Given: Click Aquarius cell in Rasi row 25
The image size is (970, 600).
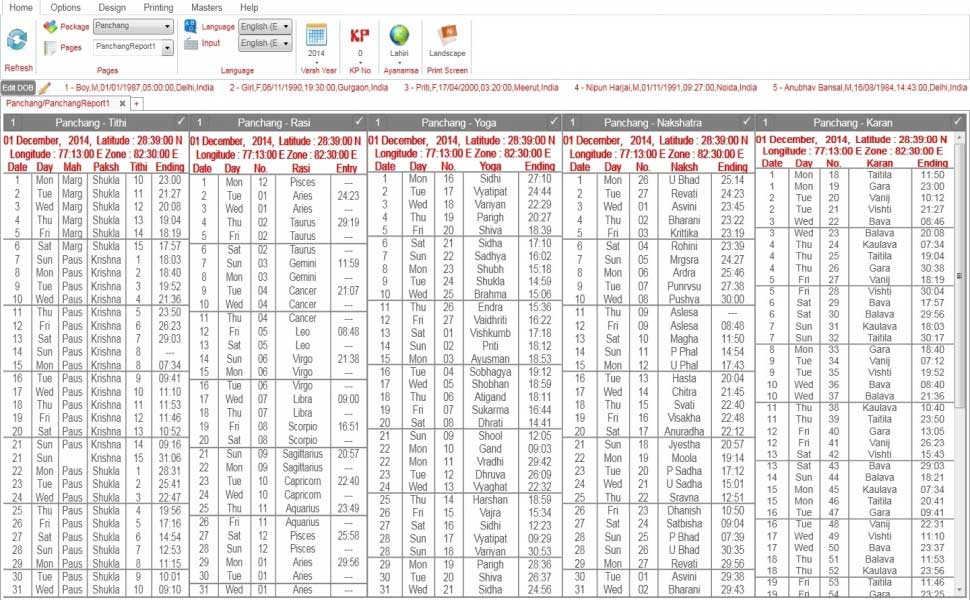Looking at the screenshot, I should click(x=303, y=508).
